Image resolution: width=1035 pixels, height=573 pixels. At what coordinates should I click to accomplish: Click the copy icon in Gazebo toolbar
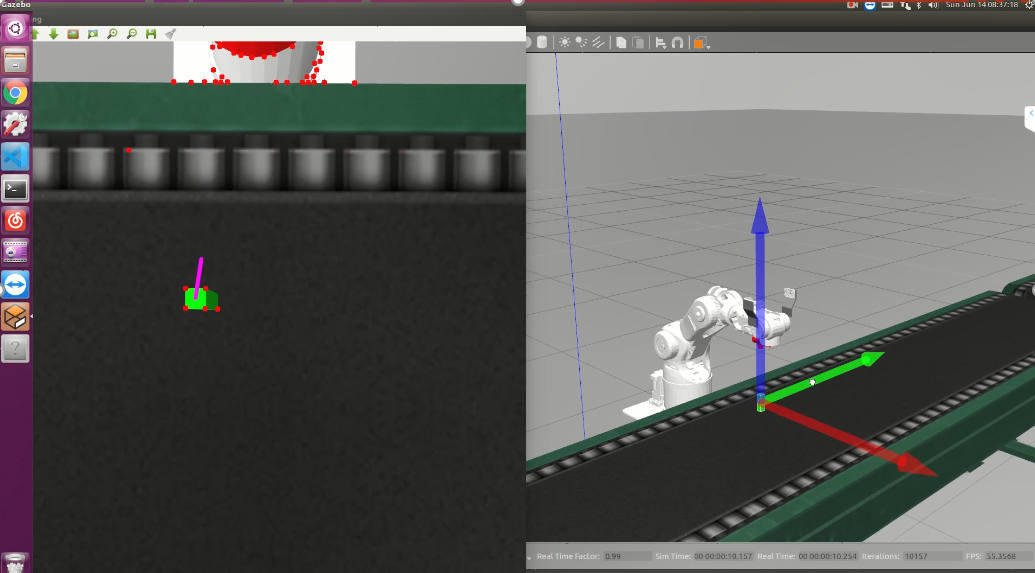[621, 42]
